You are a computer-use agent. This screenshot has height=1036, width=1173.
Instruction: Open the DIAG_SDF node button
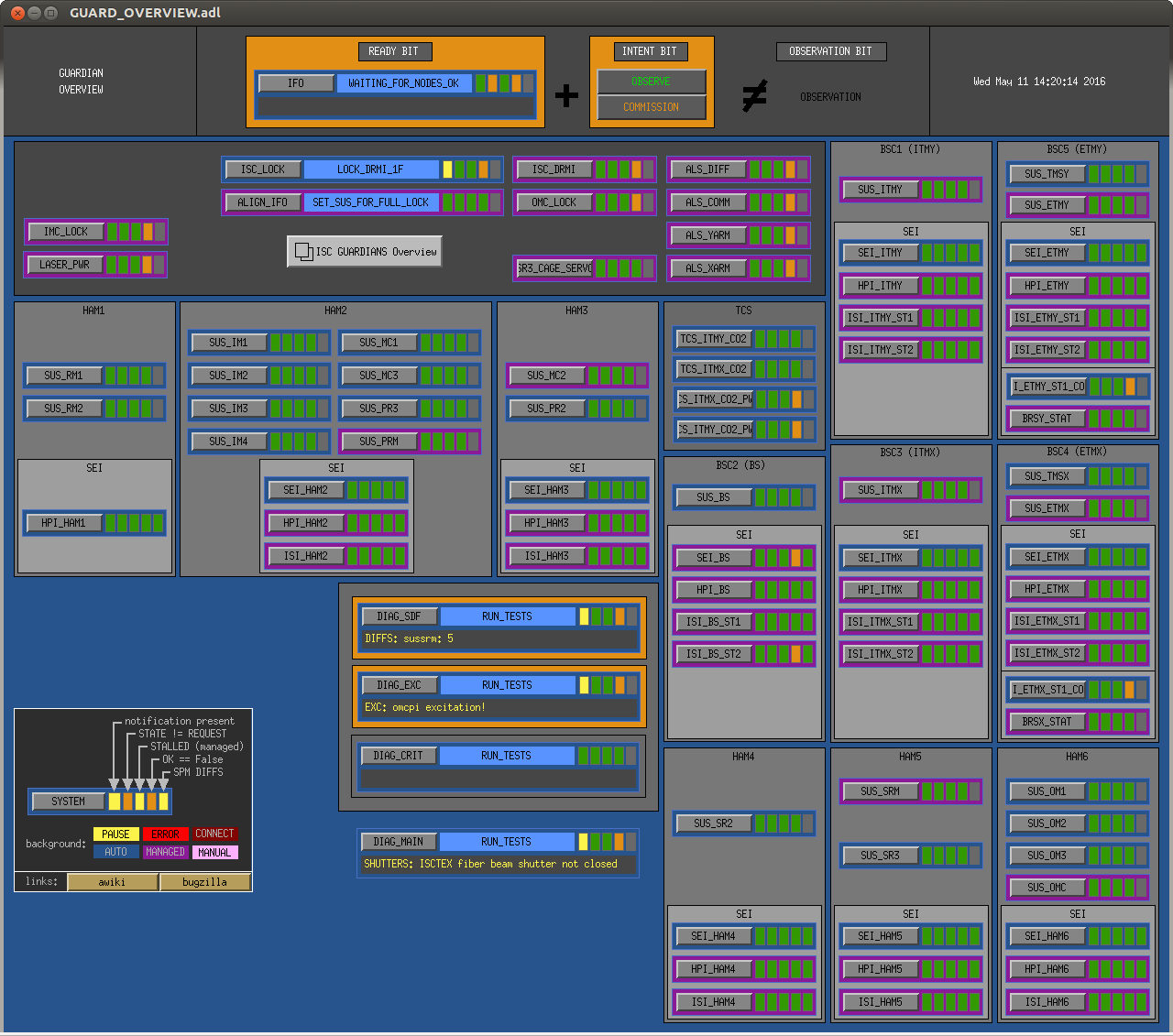pyautogui.click(x=400, y=616)
